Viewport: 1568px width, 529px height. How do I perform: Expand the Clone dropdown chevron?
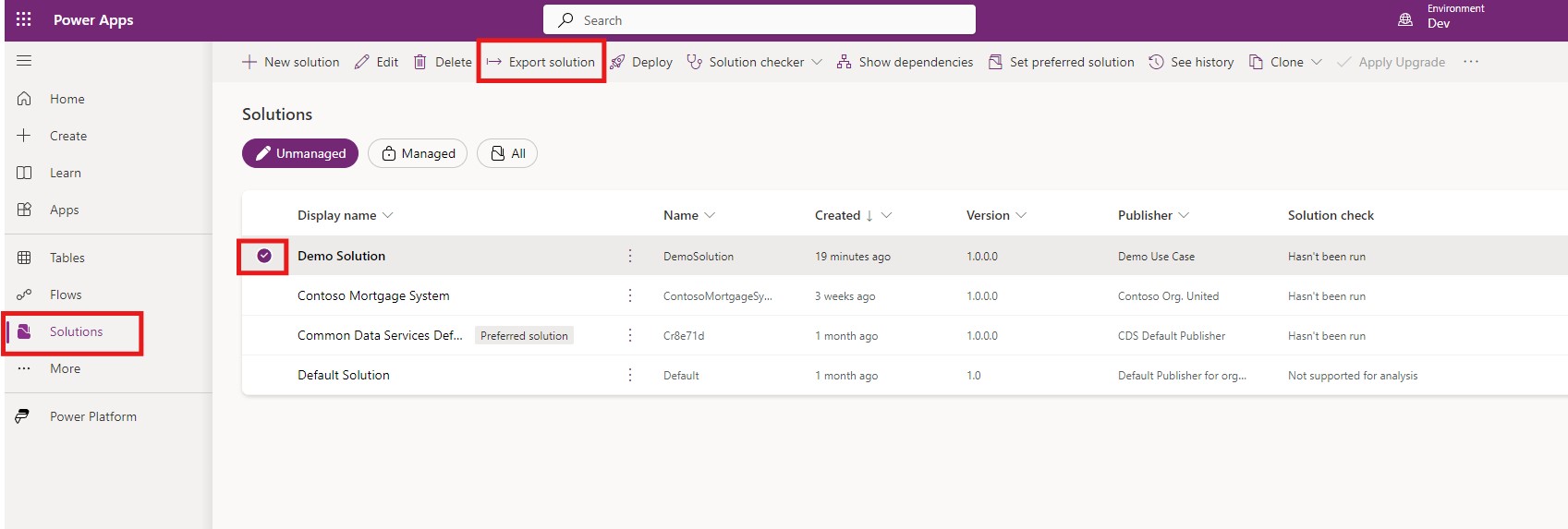[x=1317, y=62]
